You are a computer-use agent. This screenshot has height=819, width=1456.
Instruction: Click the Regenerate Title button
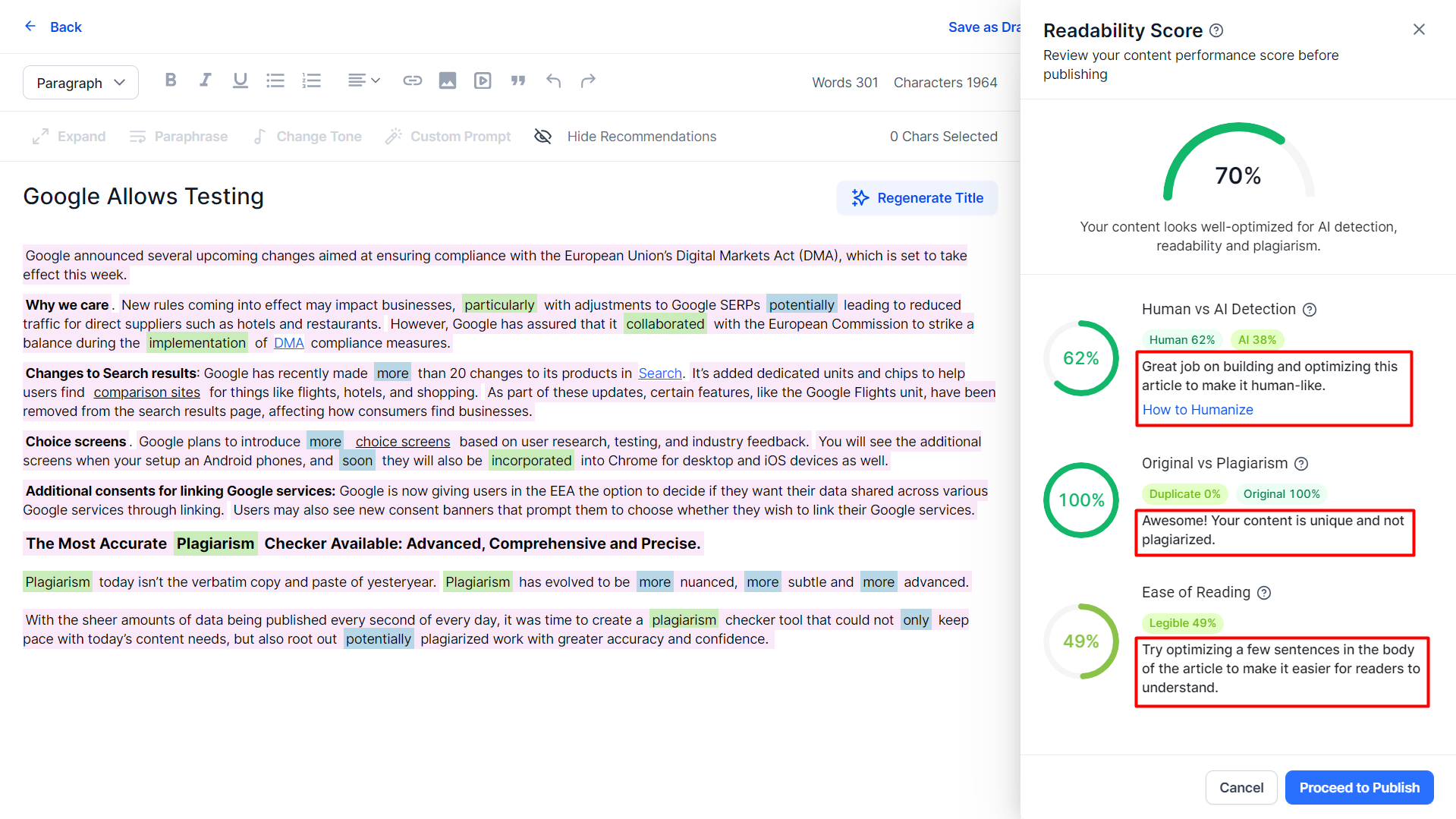tap(917, 198)
